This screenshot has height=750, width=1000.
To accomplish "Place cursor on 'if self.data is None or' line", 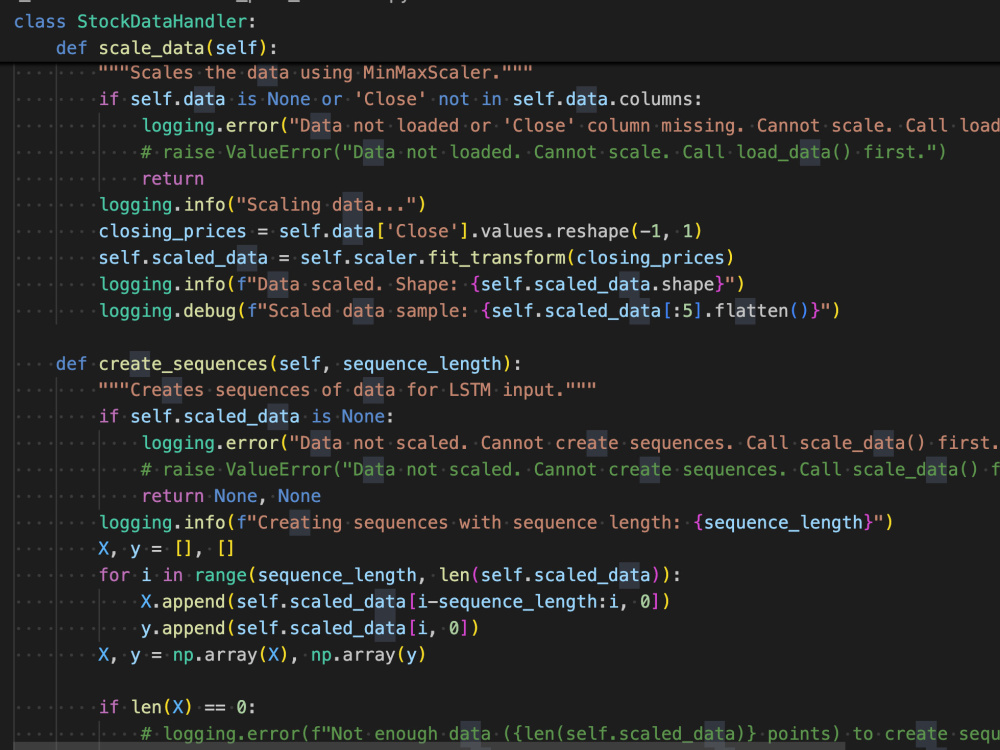I will [x=400, y=99].
